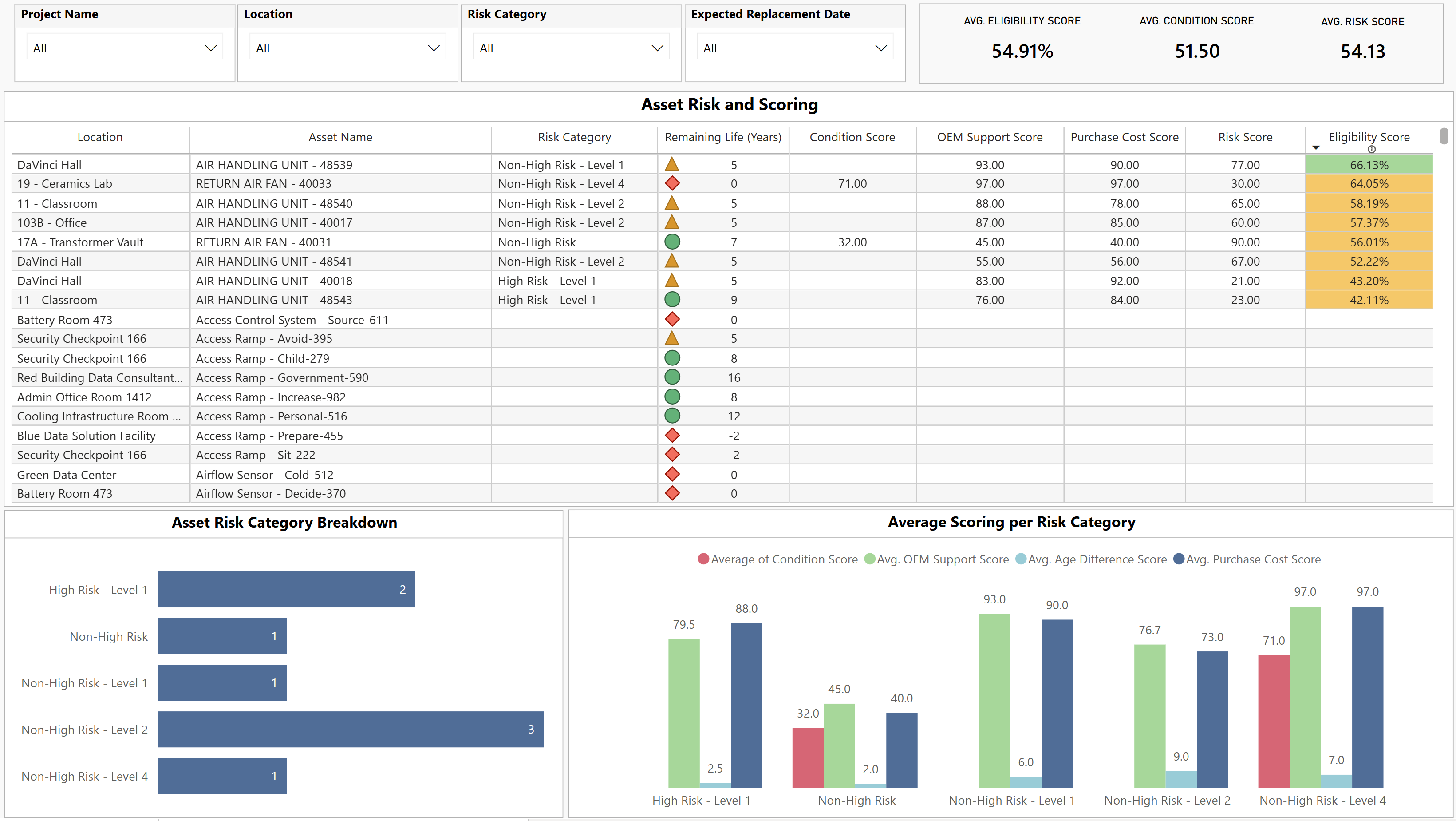
Task: Expand the Expected Replacement Date dropdown
Action: [794, 48]
